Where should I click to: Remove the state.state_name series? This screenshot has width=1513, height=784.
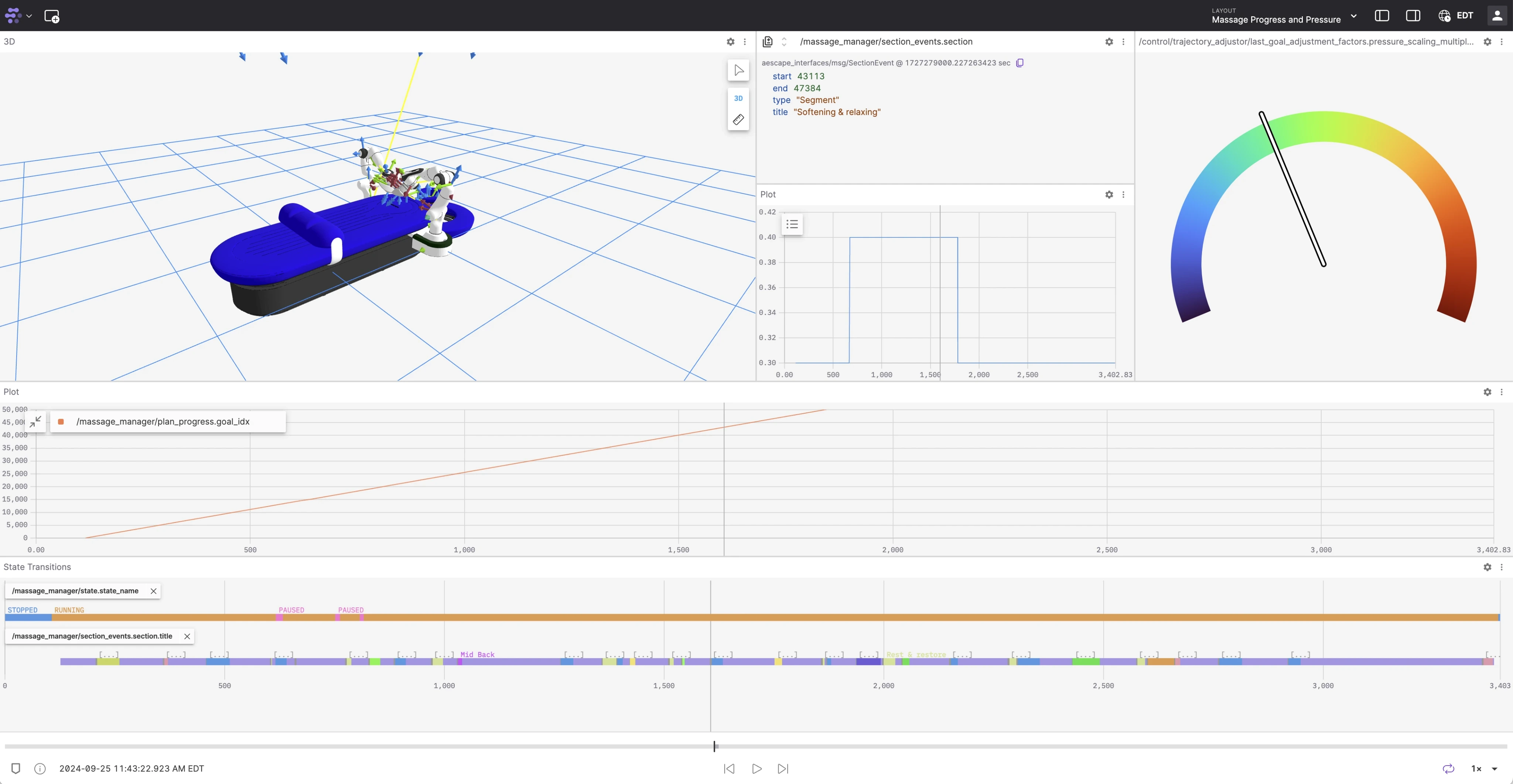click(153, 591)
